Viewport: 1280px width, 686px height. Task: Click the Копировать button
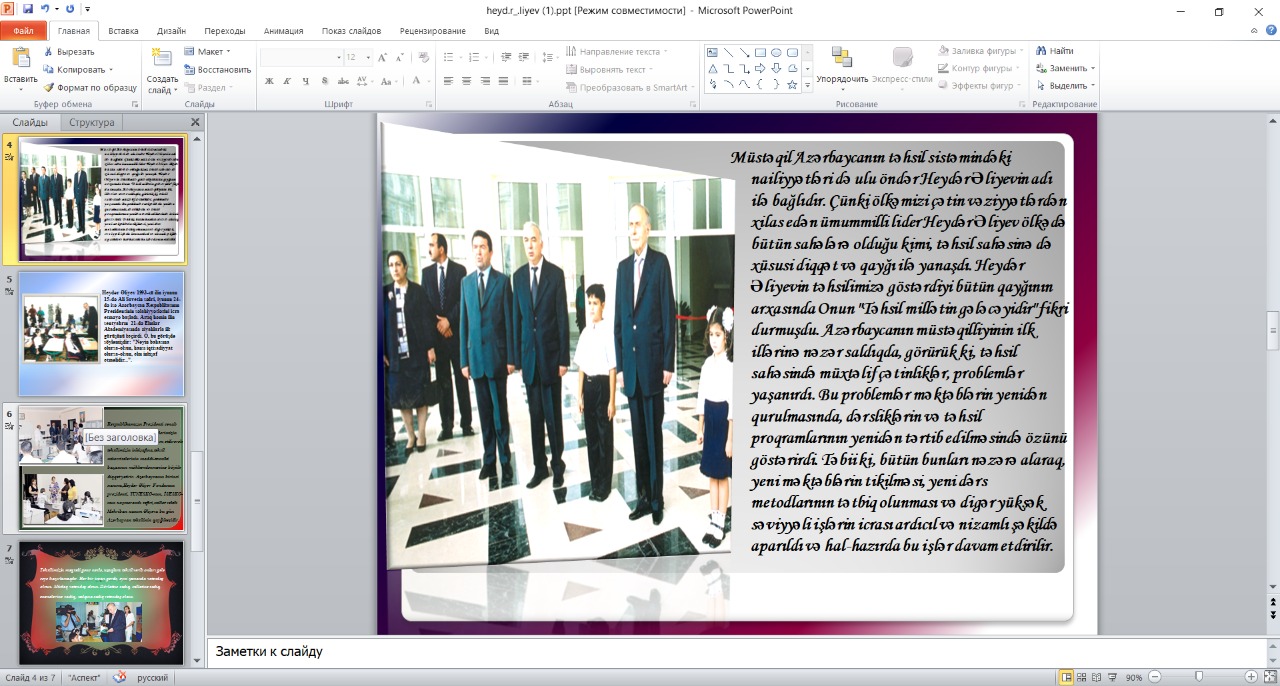[x=80, y=69]
